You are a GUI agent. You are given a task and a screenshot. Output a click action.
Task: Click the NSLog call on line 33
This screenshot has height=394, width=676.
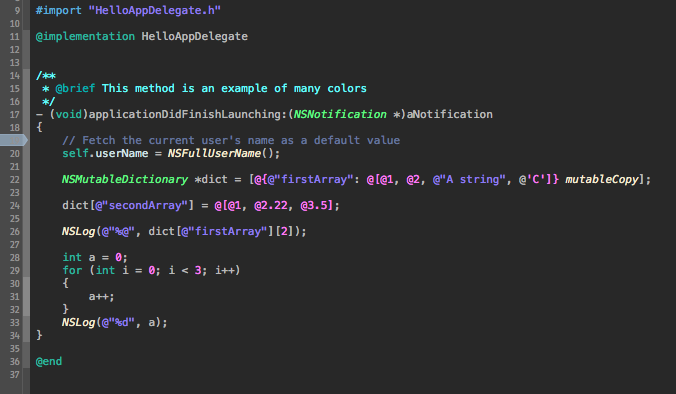tap(78, 322)
